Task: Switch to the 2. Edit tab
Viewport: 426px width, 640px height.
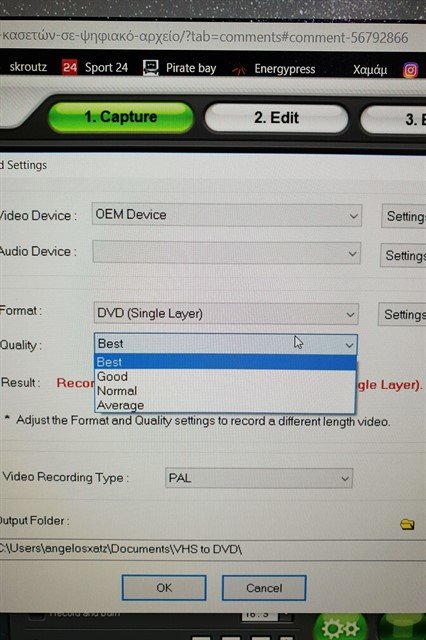Action: 277,118
